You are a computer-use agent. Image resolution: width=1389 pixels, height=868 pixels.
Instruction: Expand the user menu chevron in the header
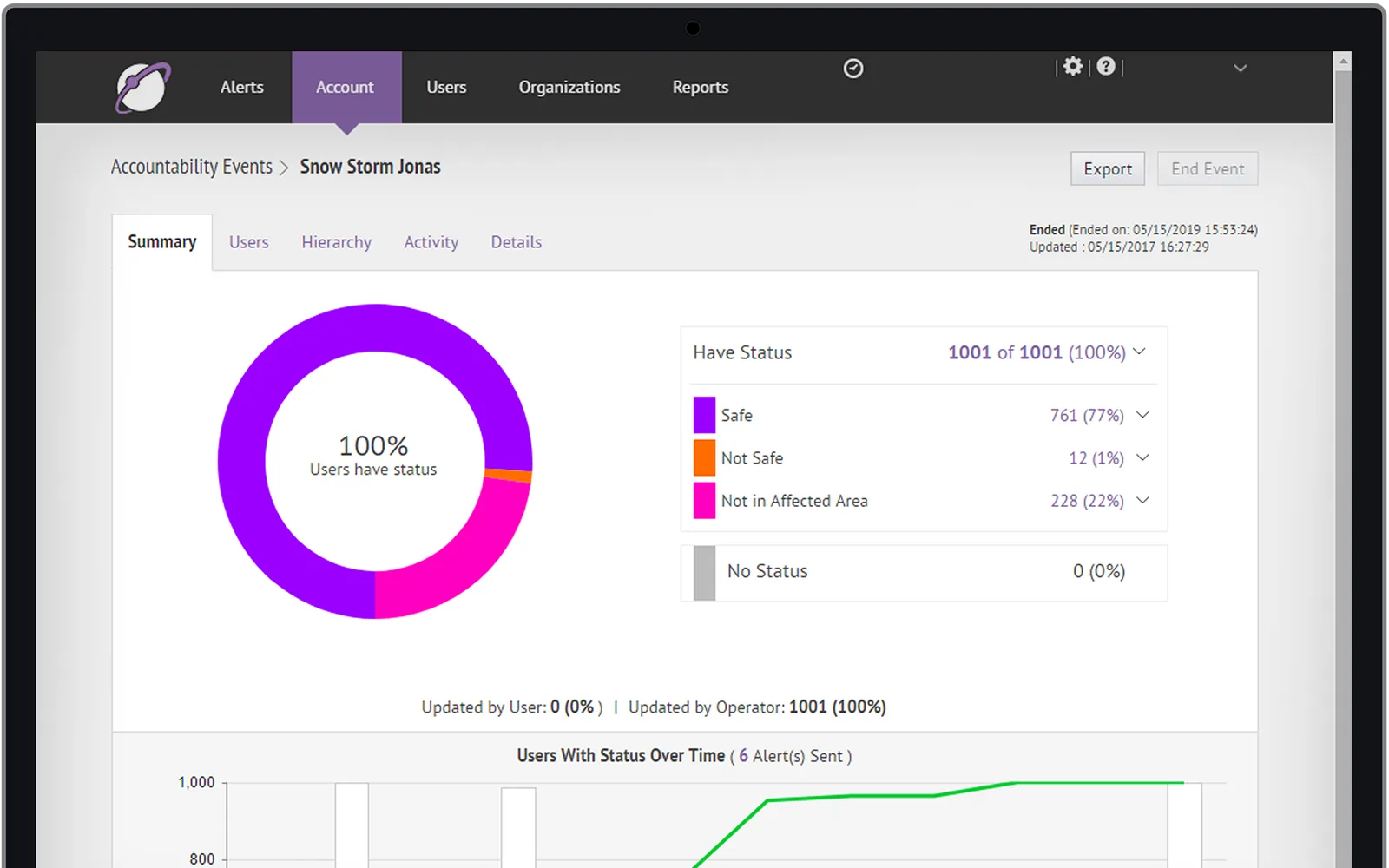tap(1241, 68)
